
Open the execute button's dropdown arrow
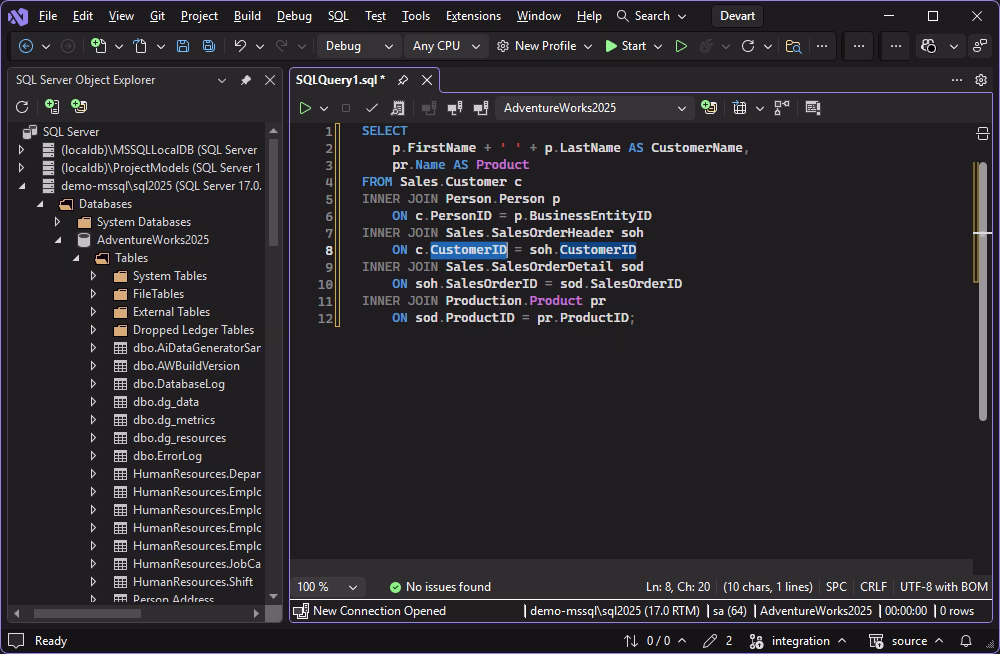tap(324, 108)
